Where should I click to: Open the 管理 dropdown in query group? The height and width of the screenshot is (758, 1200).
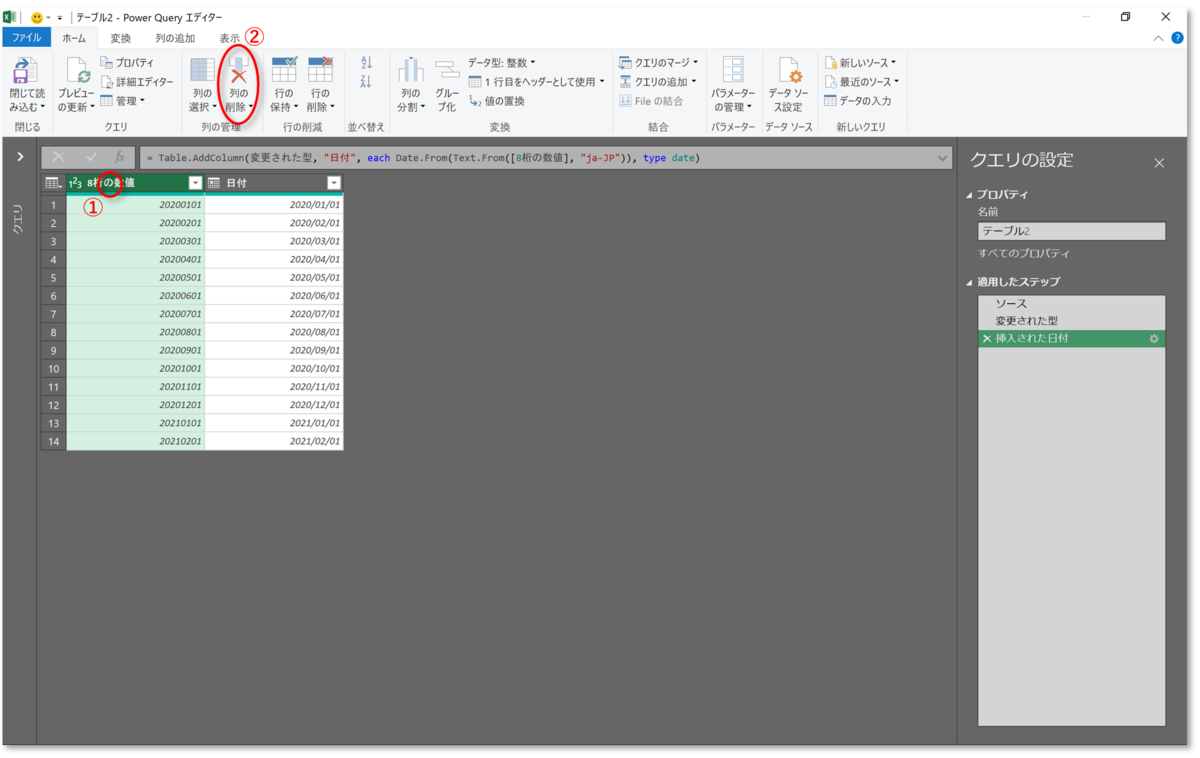122,101
